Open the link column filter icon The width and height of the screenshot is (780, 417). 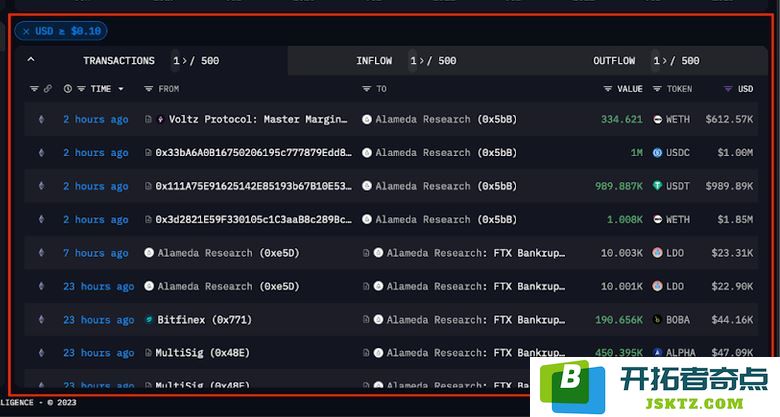(34, 89)
